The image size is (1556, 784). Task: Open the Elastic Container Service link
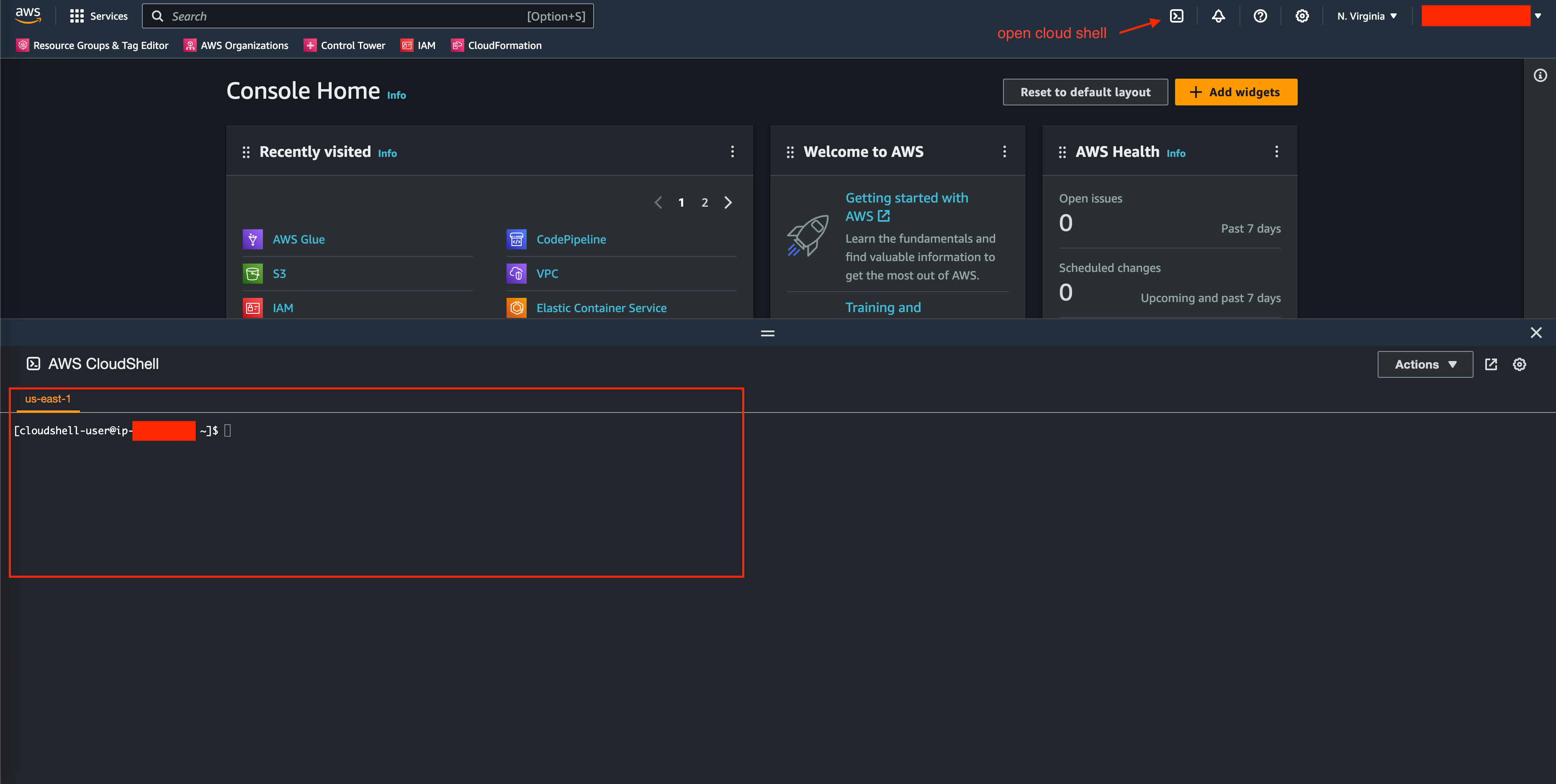point(602,308)
